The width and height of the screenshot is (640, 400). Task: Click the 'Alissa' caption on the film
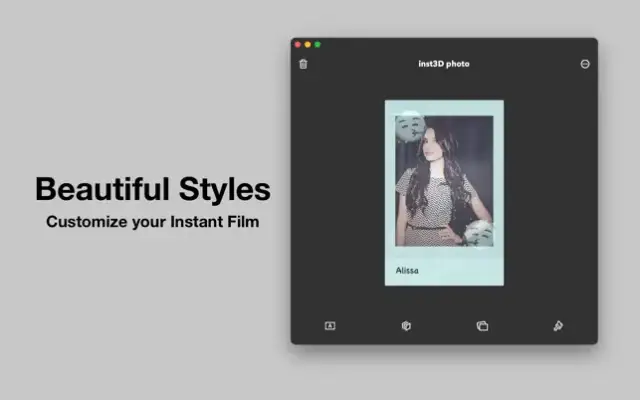pos(407,270)
